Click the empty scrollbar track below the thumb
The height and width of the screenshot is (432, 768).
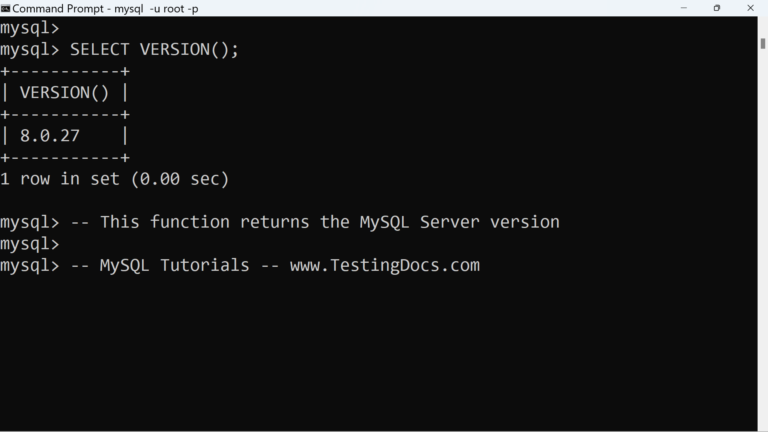pyautogui.click(x=762, y=250)
